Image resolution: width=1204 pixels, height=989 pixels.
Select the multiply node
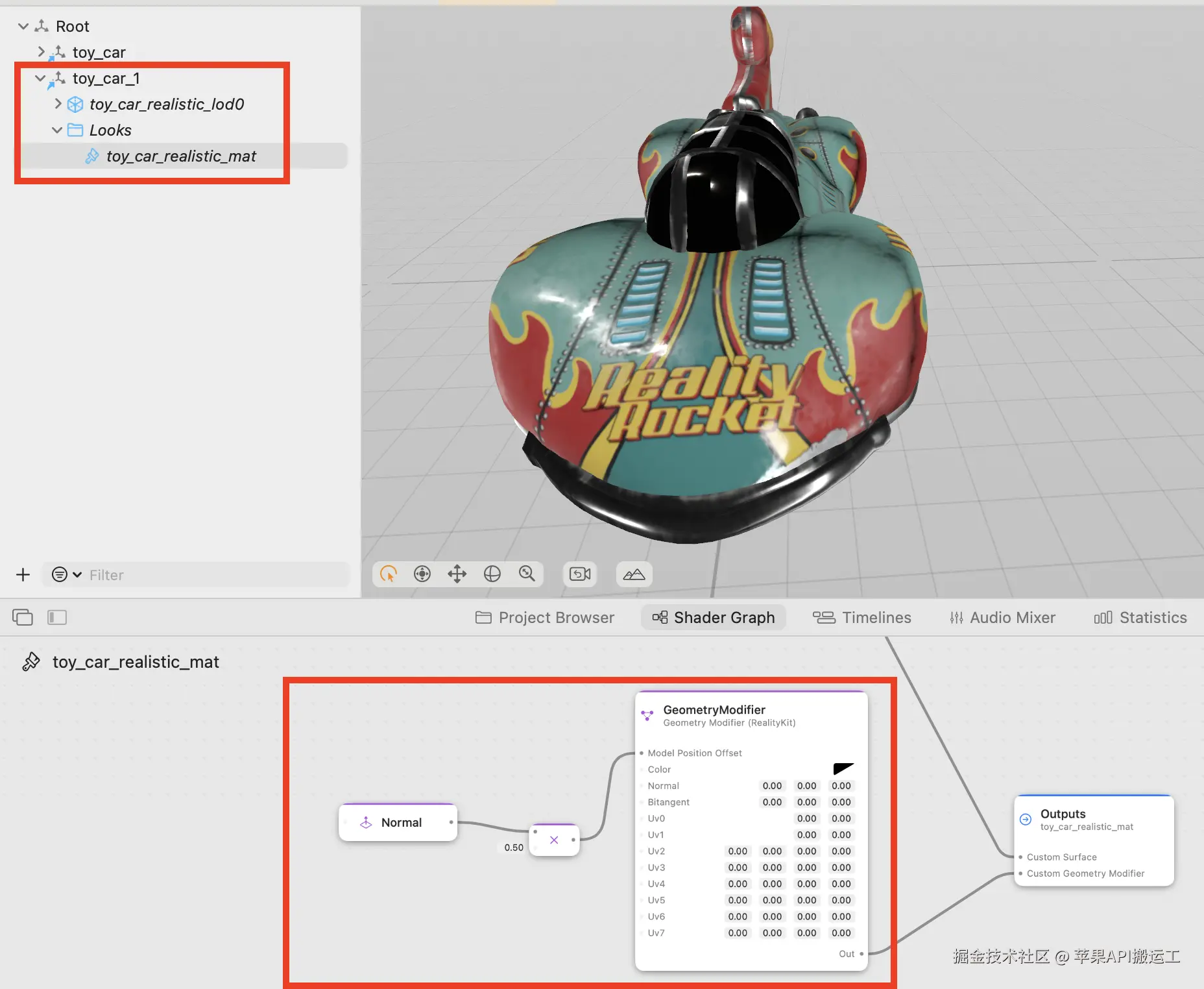[x=554, y=840]
